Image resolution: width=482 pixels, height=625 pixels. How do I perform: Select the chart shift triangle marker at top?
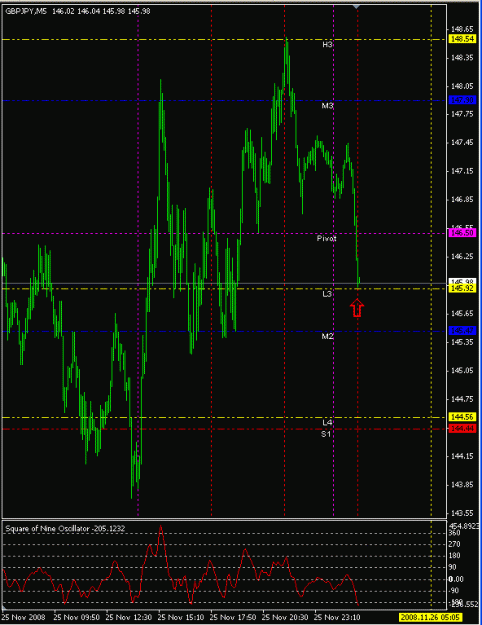[x=356, y=6]
